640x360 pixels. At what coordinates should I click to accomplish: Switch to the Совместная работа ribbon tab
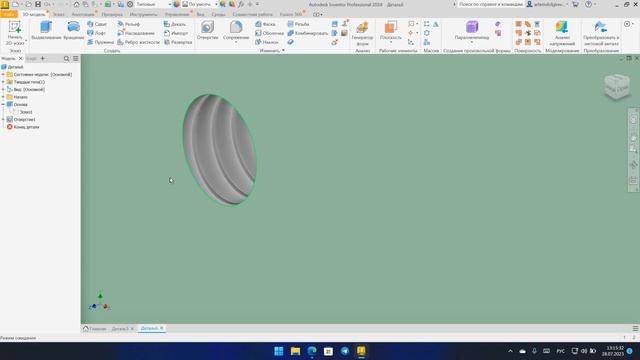point(252,14)
